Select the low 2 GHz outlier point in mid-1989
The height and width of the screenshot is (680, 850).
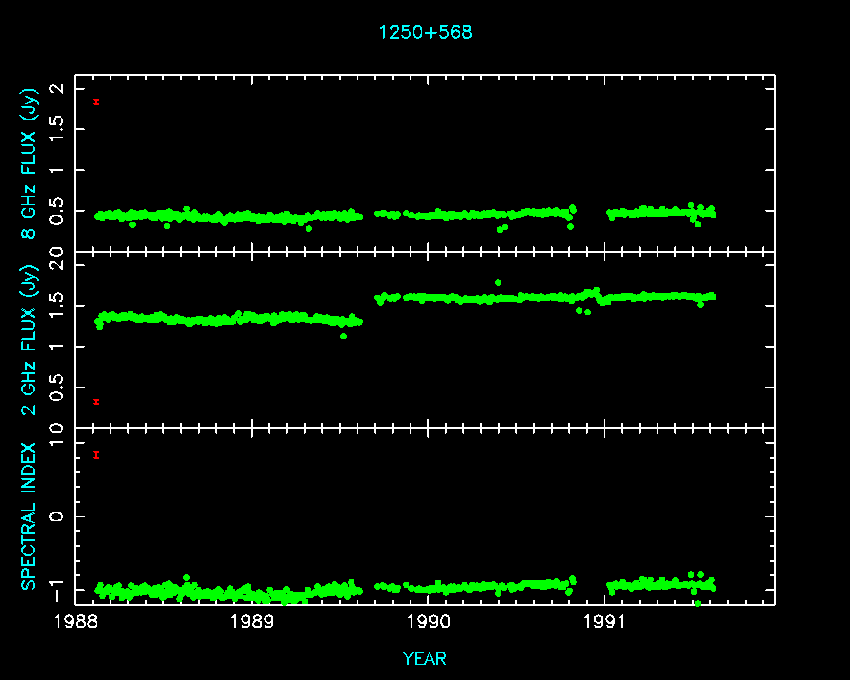343,336
